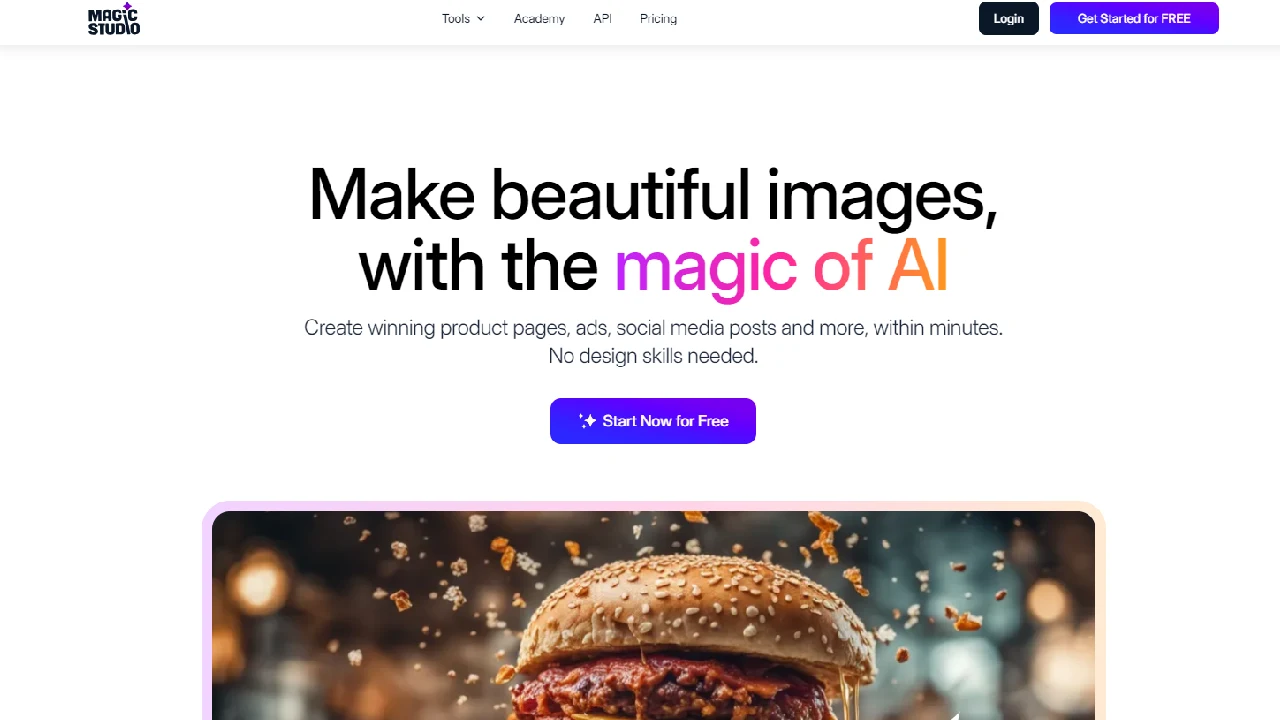Click the burger showcase image

tap(653, 615)
